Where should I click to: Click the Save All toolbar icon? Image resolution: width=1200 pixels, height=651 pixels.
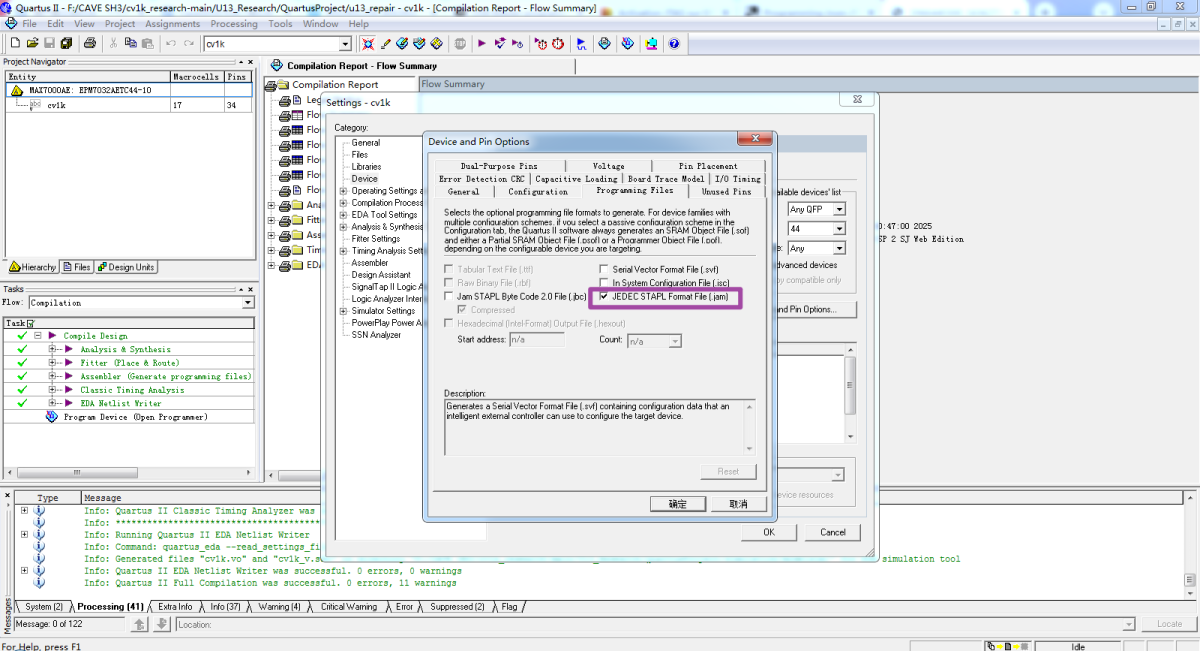[x=67, y=44]
